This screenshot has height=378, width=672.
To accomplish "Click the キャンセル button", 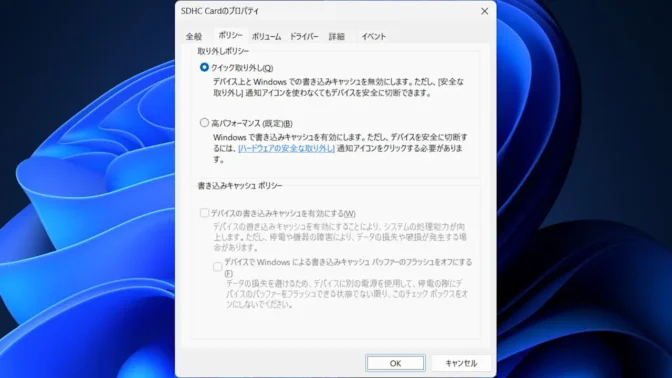I will tap(461, 363).
